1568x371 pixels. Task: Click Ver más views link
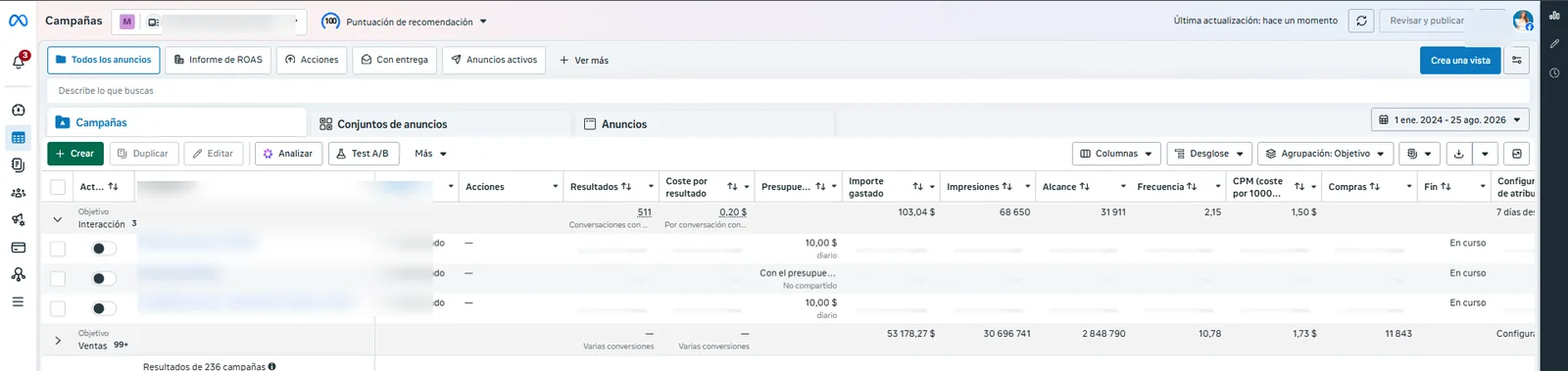coord(584,61)
